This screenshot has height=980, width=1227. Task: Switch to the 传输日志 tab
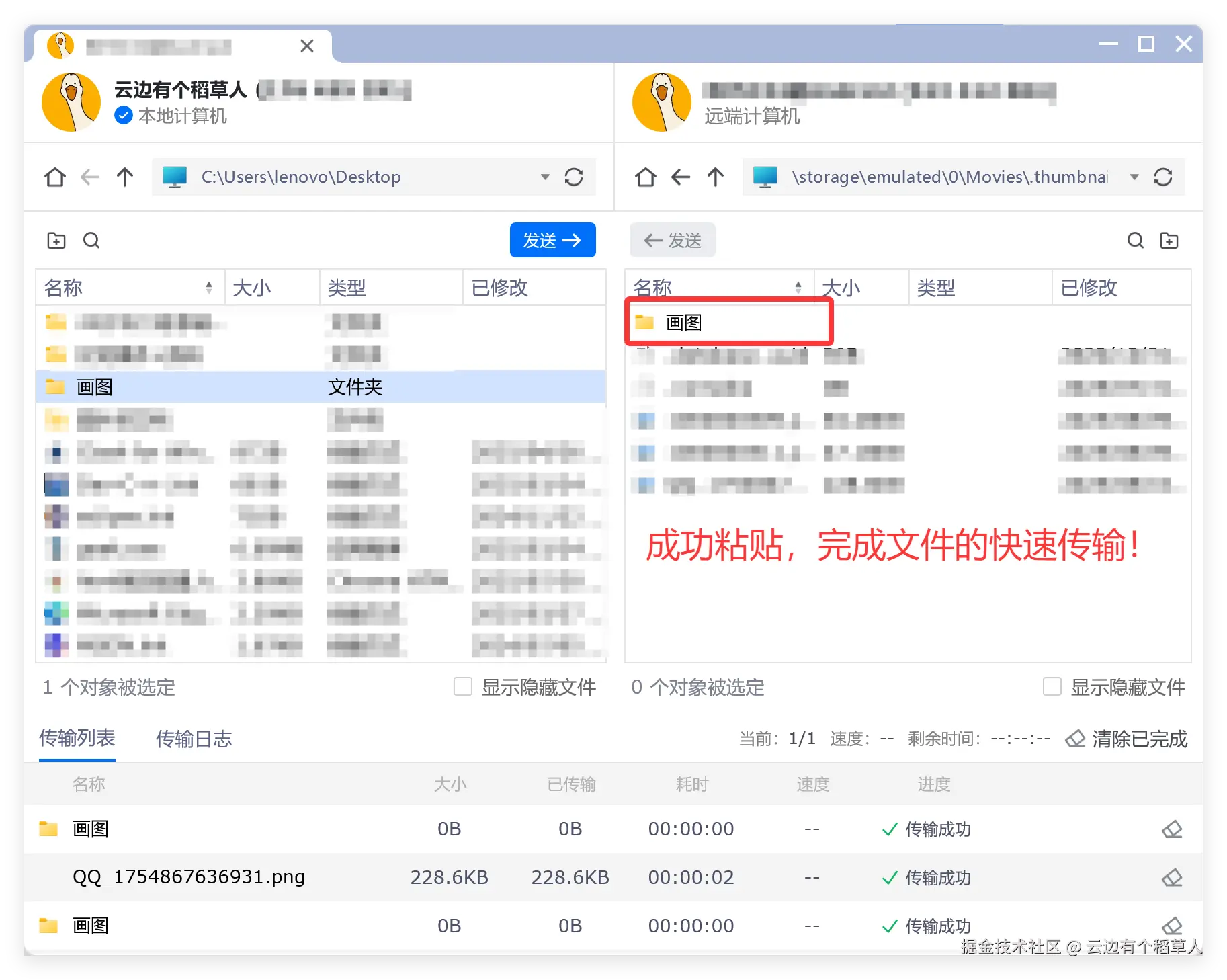pos(194,739)
